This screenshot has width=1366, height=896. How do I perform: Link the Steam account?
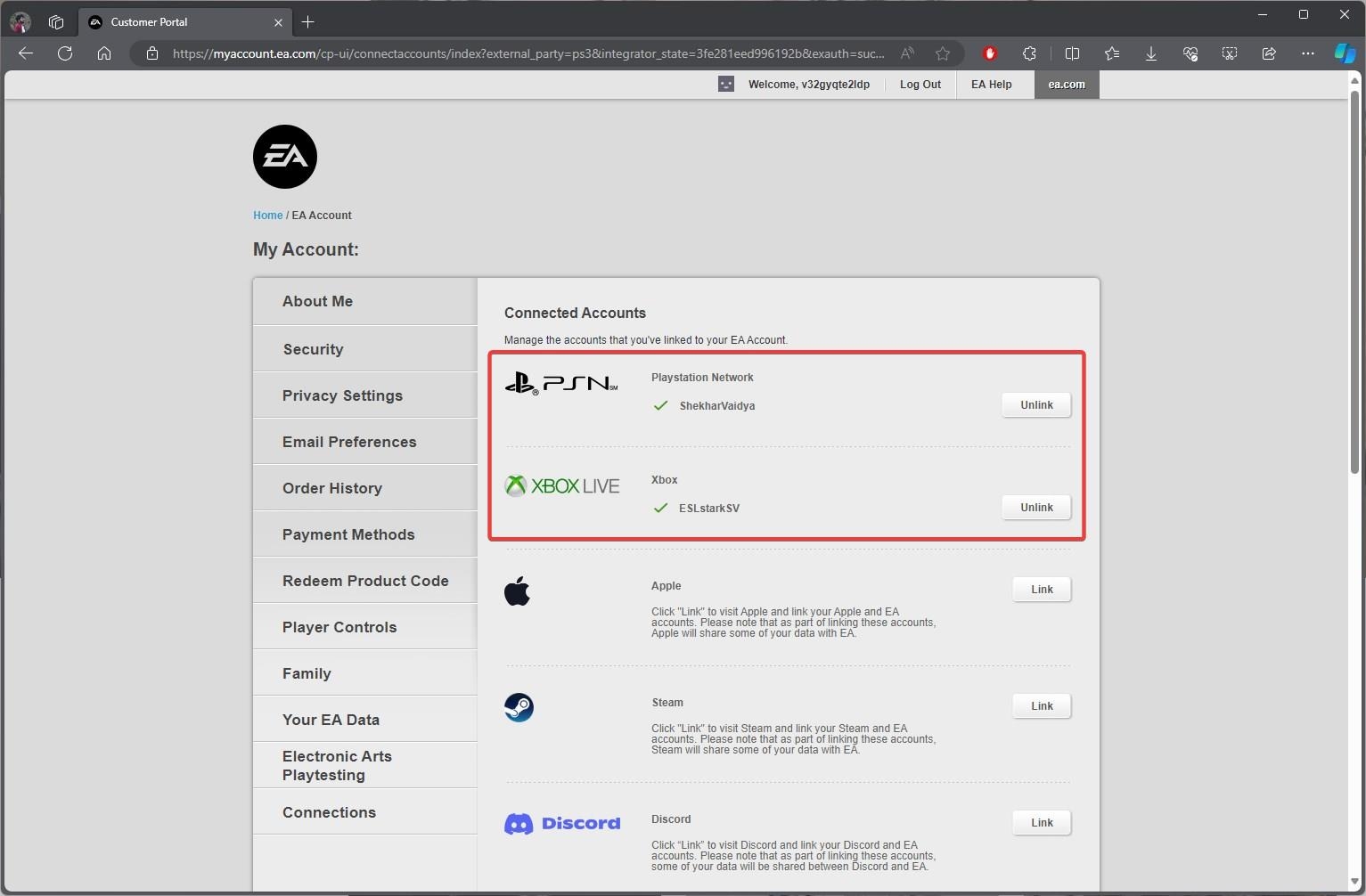[x=1040, y=705]
